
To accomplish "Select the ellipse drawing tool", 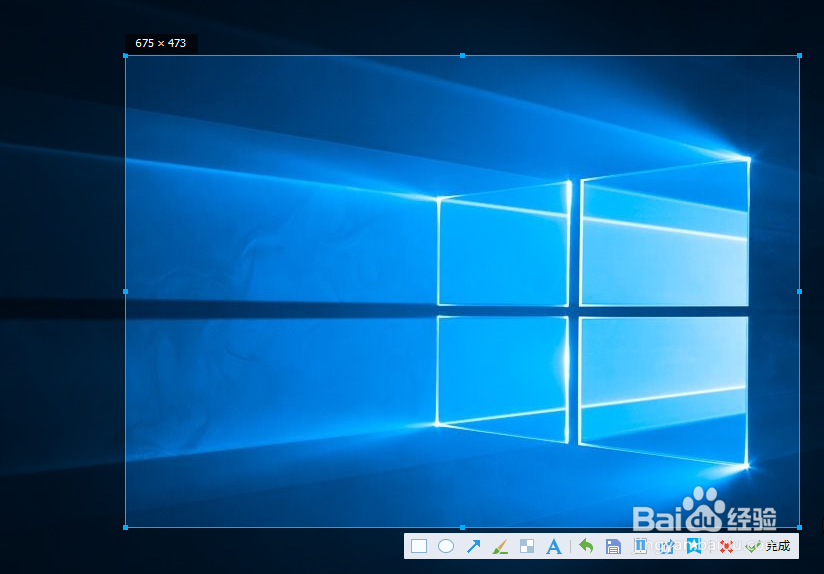I will point(446,546).
